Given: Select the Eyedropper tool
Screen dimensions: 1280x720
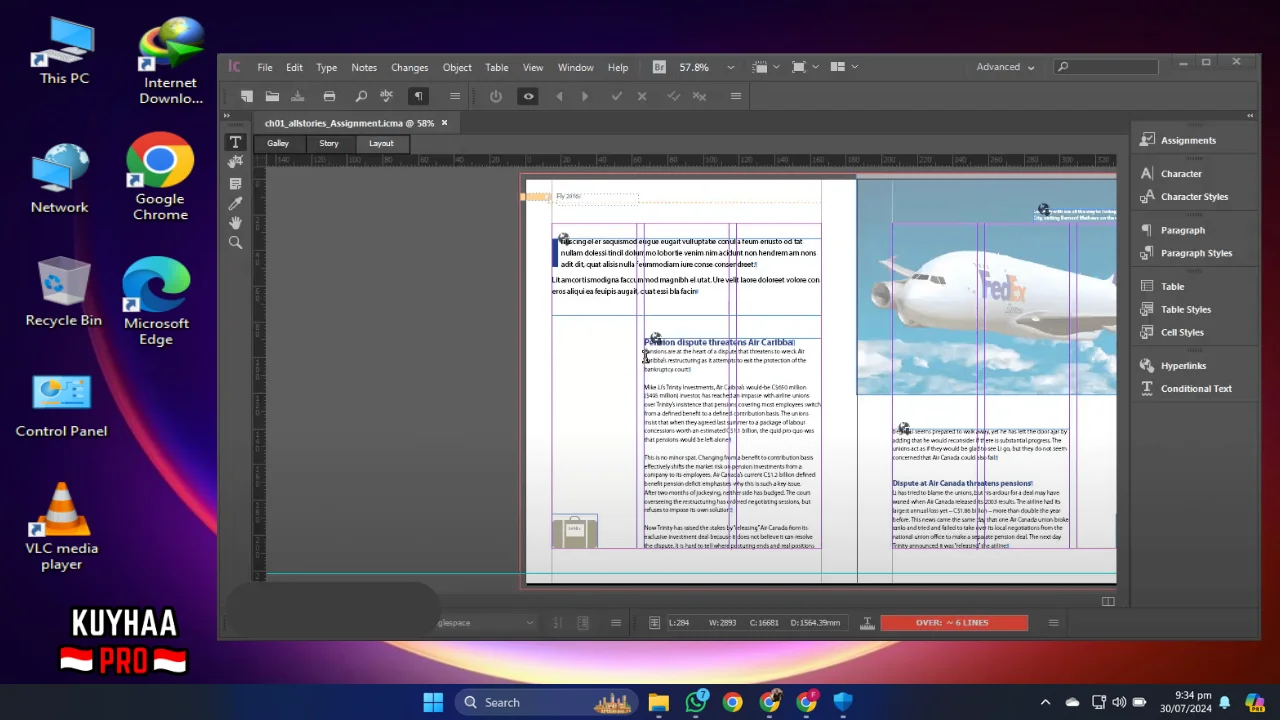Looking at the screenshot, I should (236, 203).
